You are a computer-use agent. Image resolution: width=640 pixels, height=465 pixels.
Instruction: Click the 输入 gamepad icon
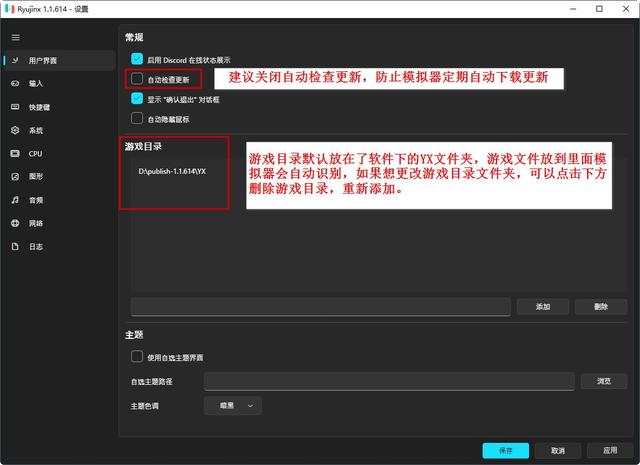(x=15, y=83)
